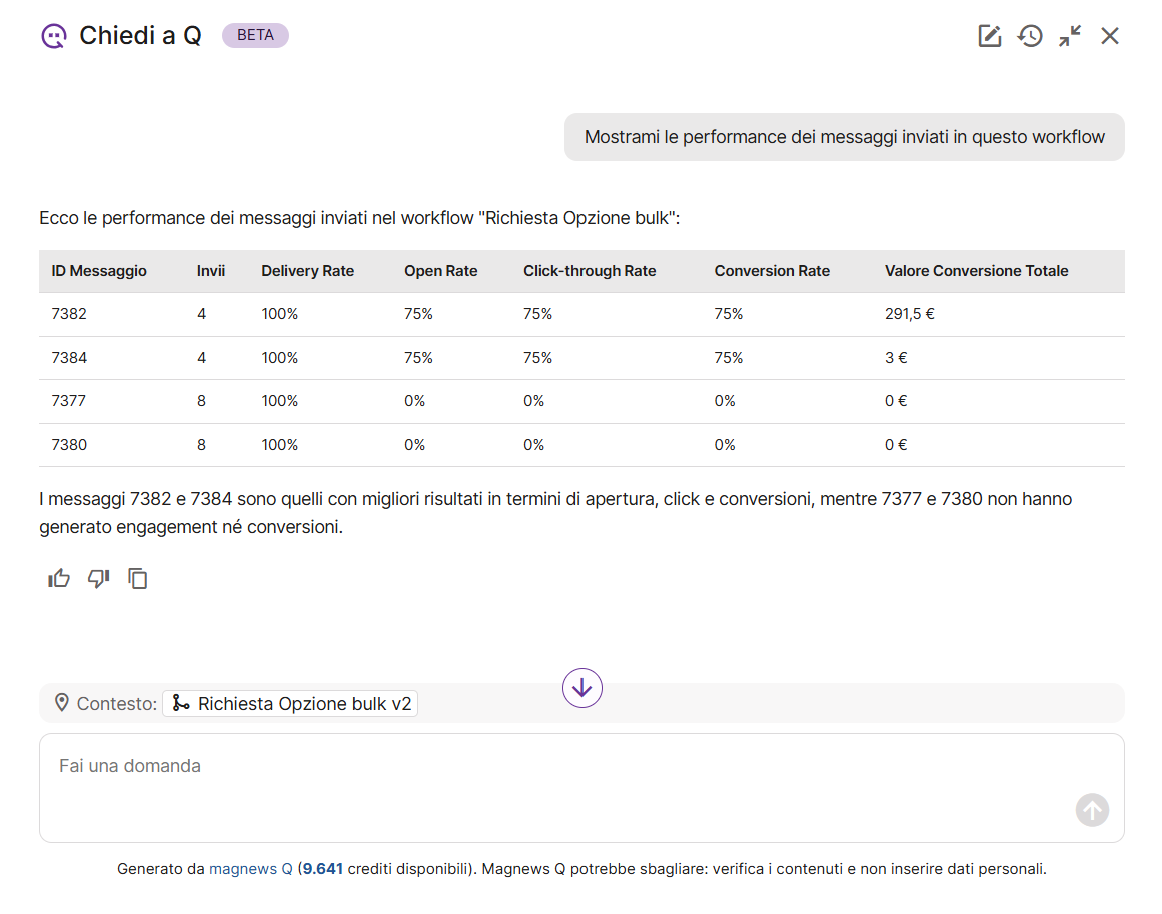Click the Q logo icon
The width and height of the screenshot is (1162, 914).
[x=53, y=36]
